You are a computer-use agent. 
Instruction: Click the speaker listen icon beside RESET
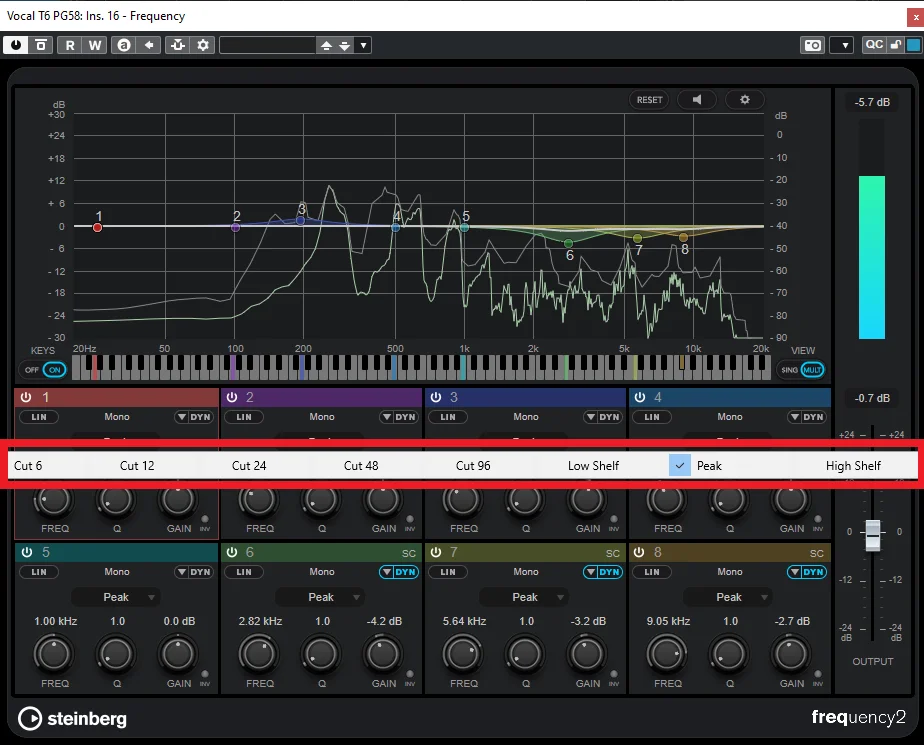click(x=697, y=100)
